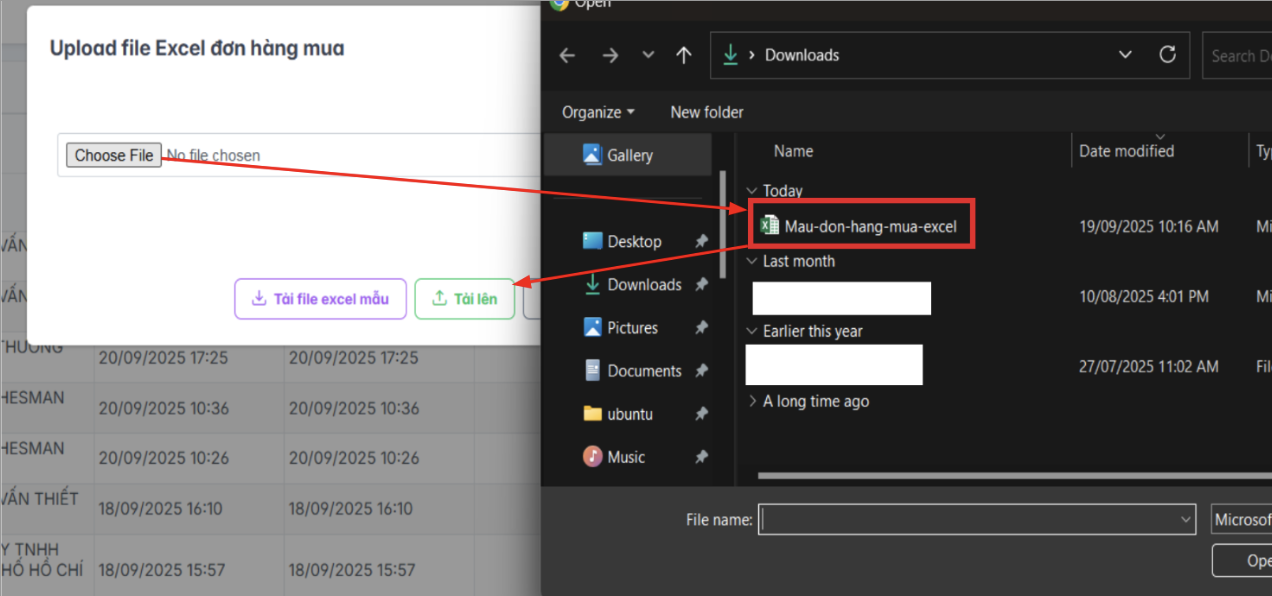Click the upload icon inside Tài lên button
The width and height of the screenshot is (1272, 596).
(x=440, y=298)
